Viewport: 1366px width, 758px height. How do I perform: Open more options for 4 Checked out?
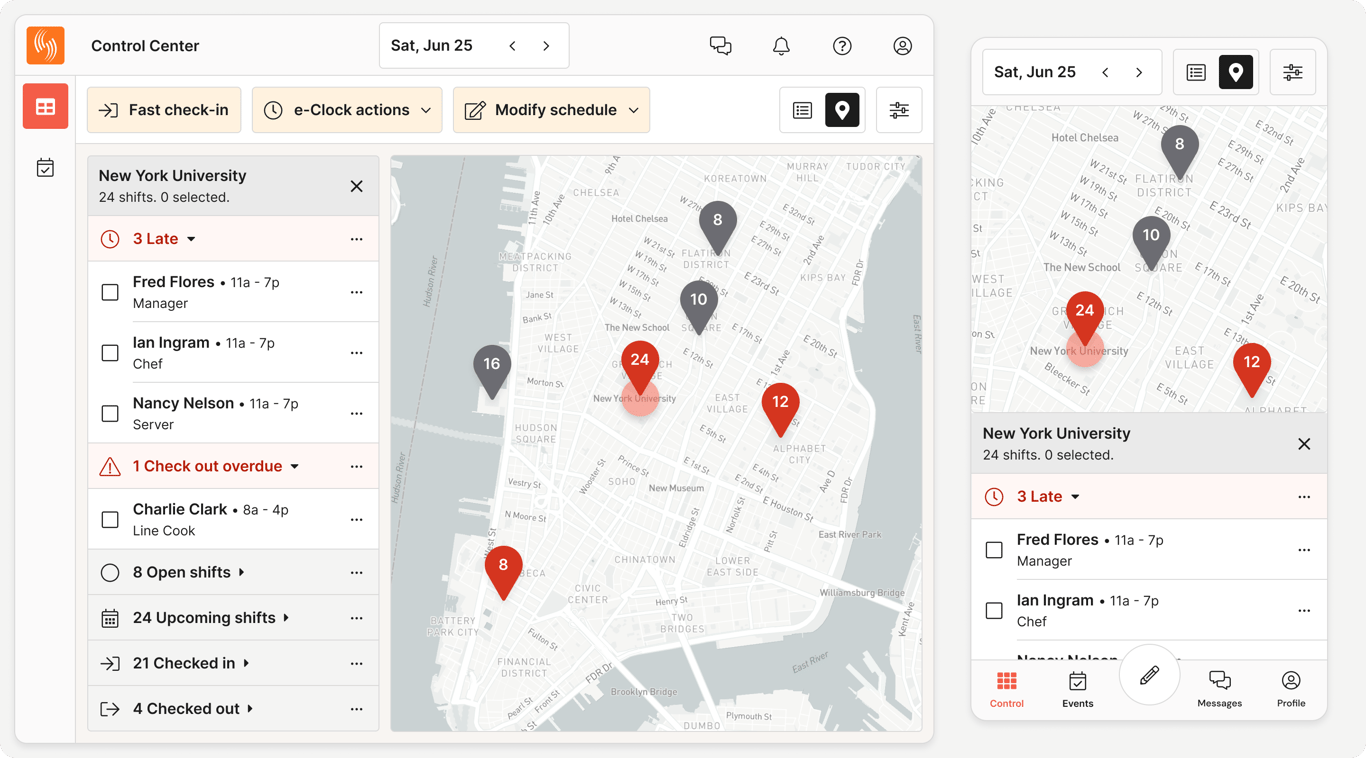356,709
